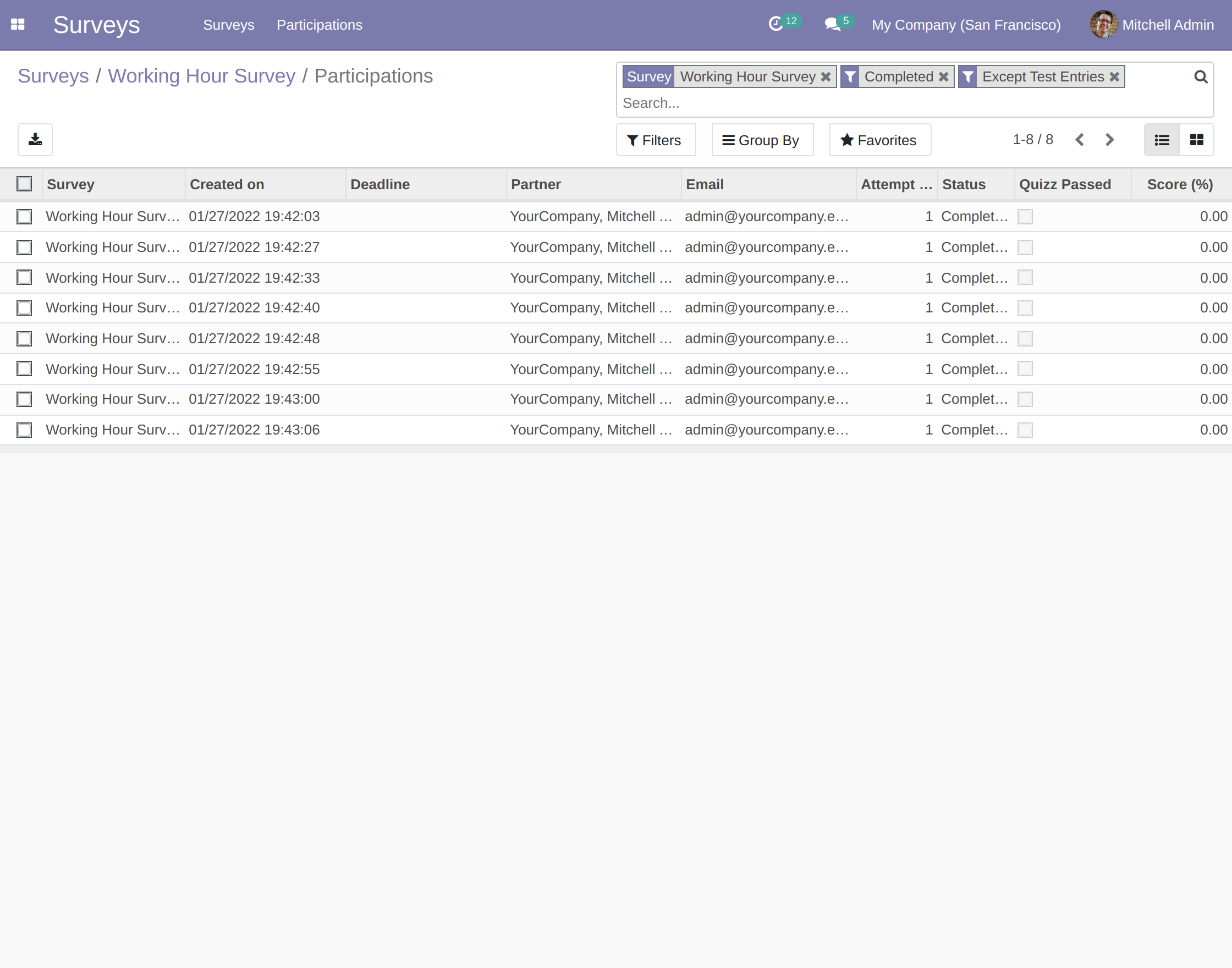
Task: Remove the Completed filter facet
Action: point(944,76)
